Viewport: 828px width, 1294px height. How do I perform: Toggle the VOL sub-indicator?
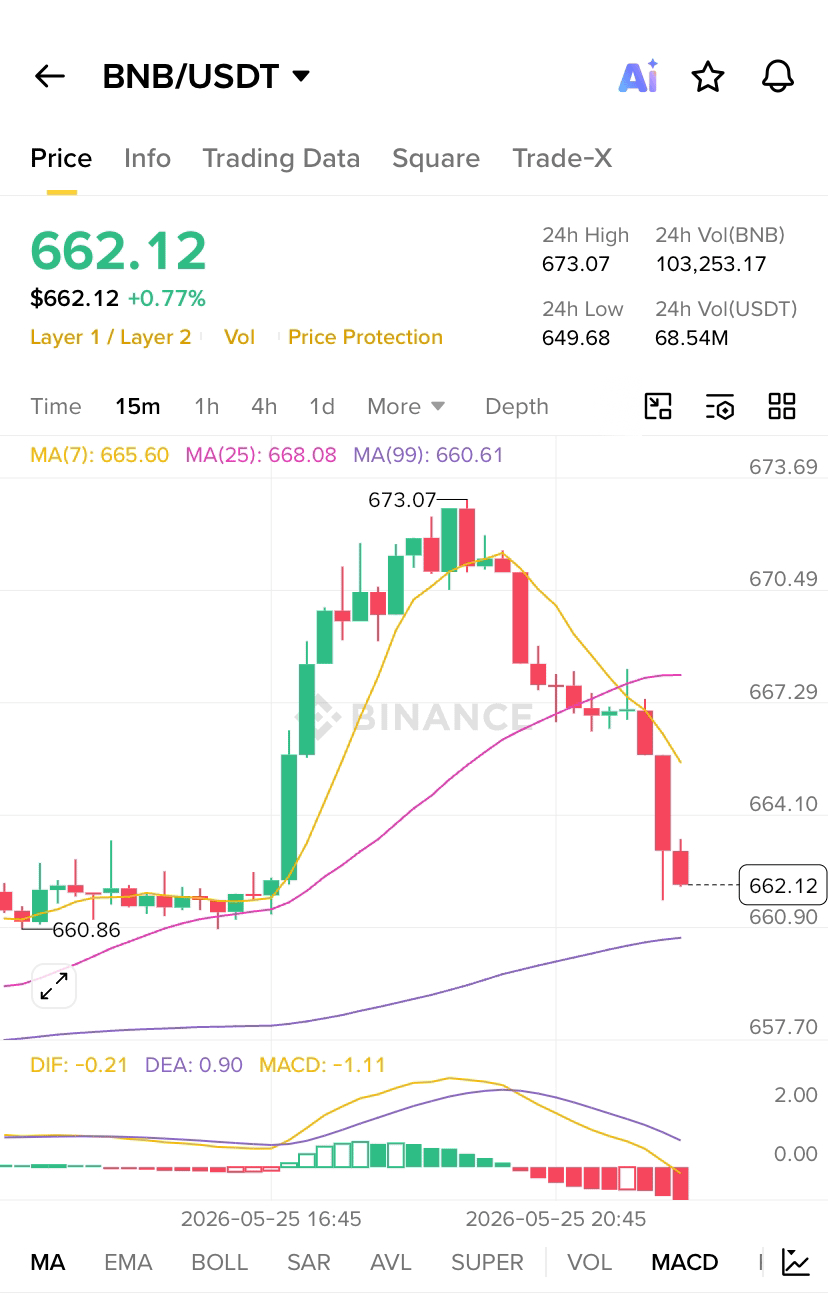point(590,1262)
